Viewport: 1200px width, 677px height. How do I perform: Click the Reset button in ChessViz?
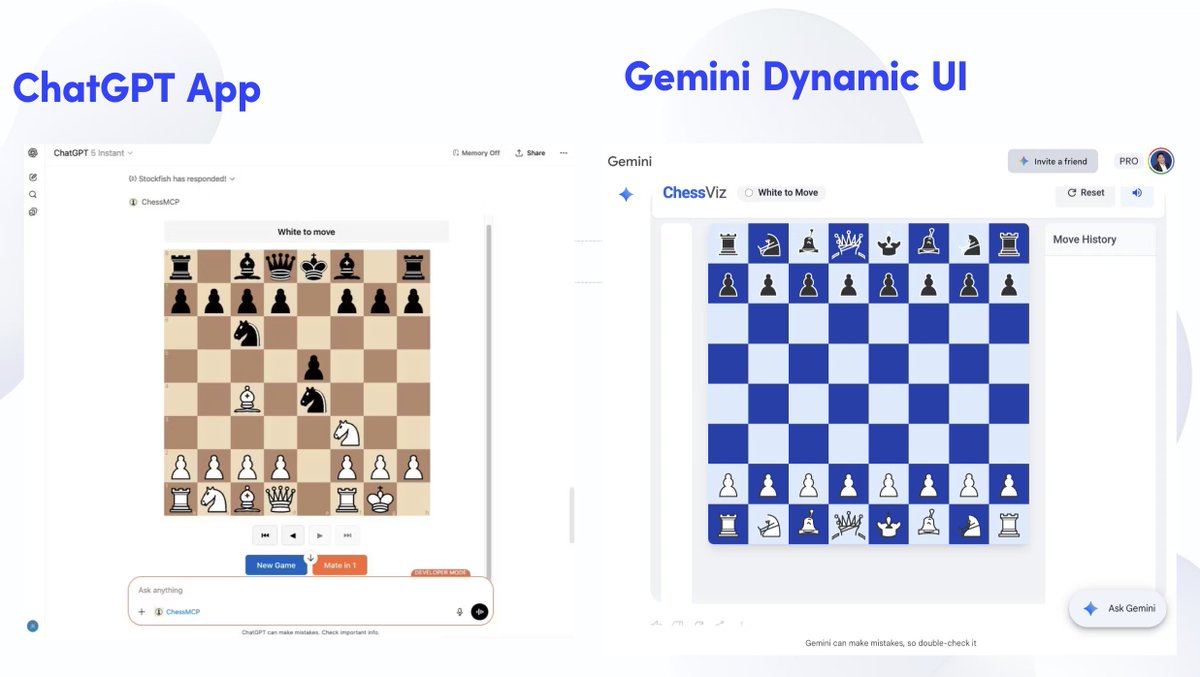[1085, 193]
